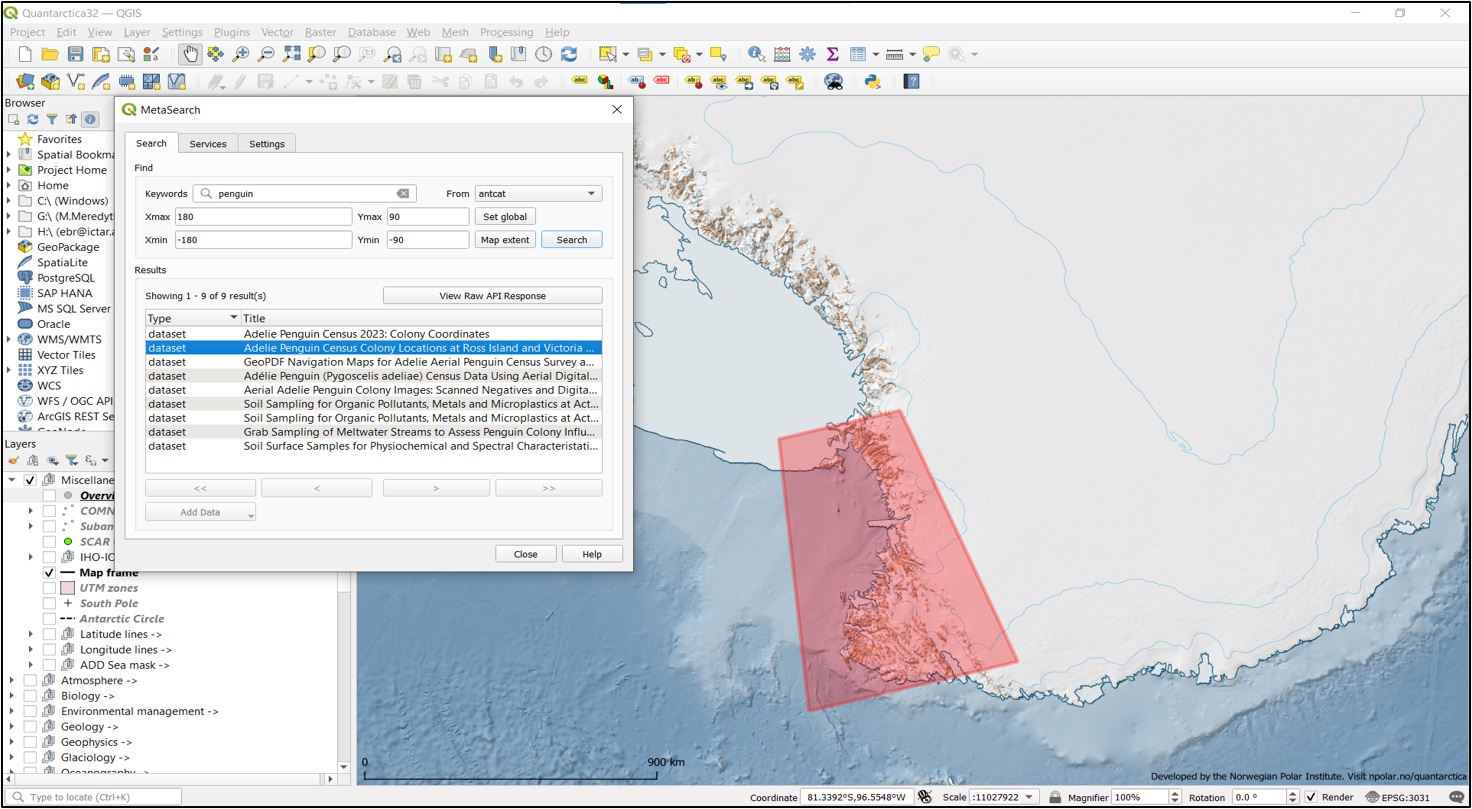The height and width of the screenshot is (809, 1472).
Task: Expand the Glaciology layer group
Action: pyautogui.click(x=11, y=758)
